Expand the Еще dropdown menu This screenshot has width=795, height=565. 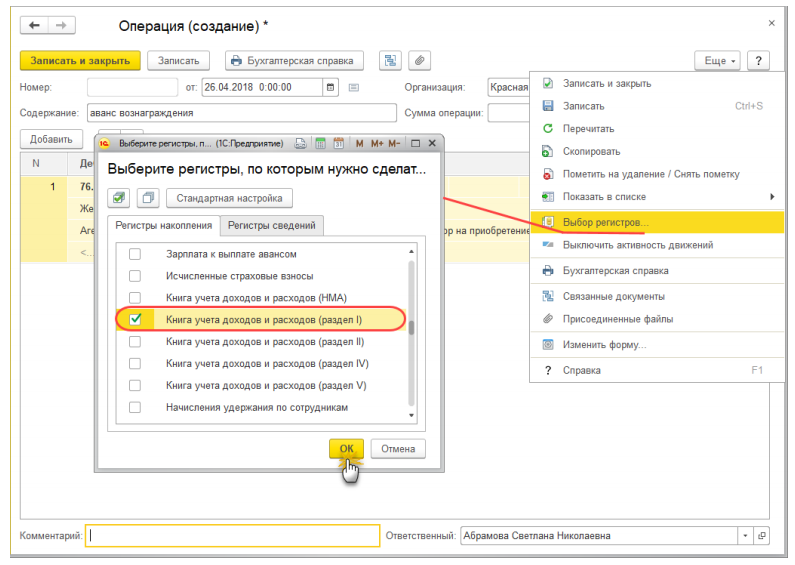[x=717, y=61]
